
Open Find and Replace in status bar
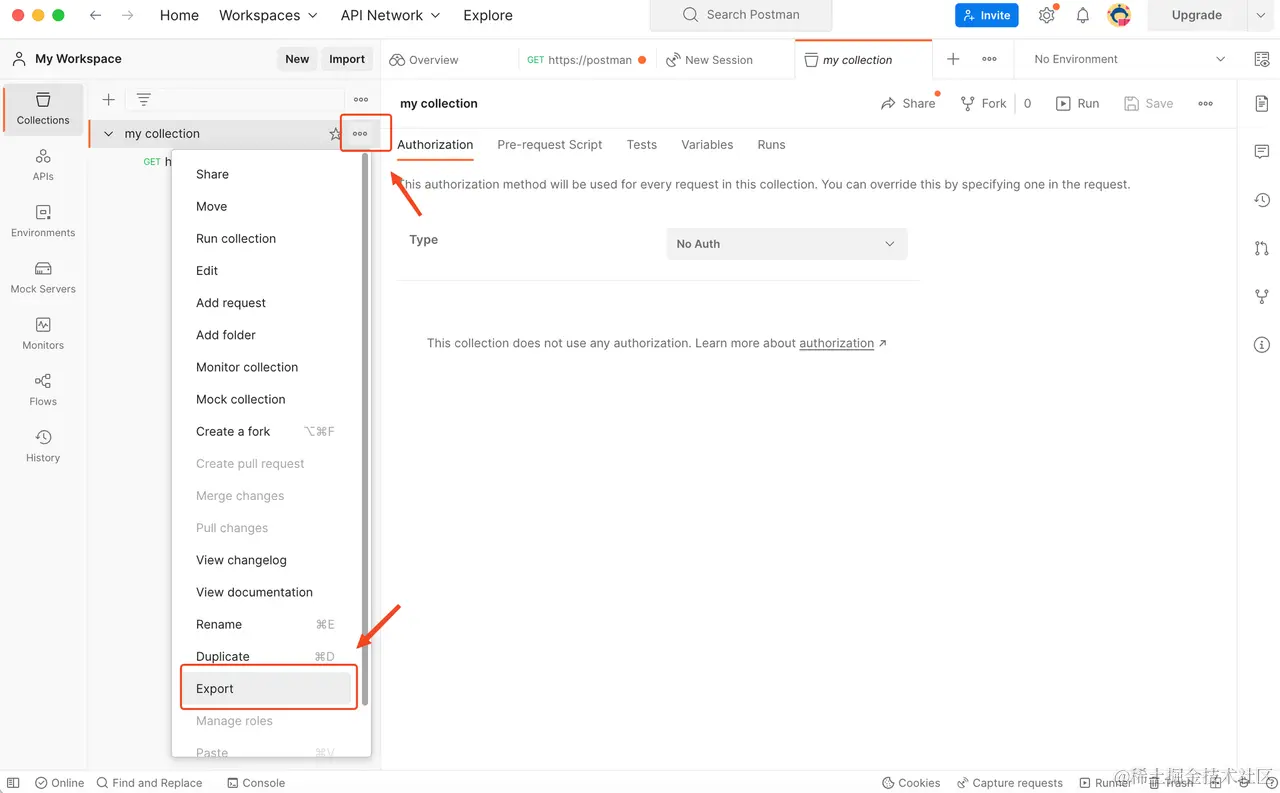pos(149,783)
